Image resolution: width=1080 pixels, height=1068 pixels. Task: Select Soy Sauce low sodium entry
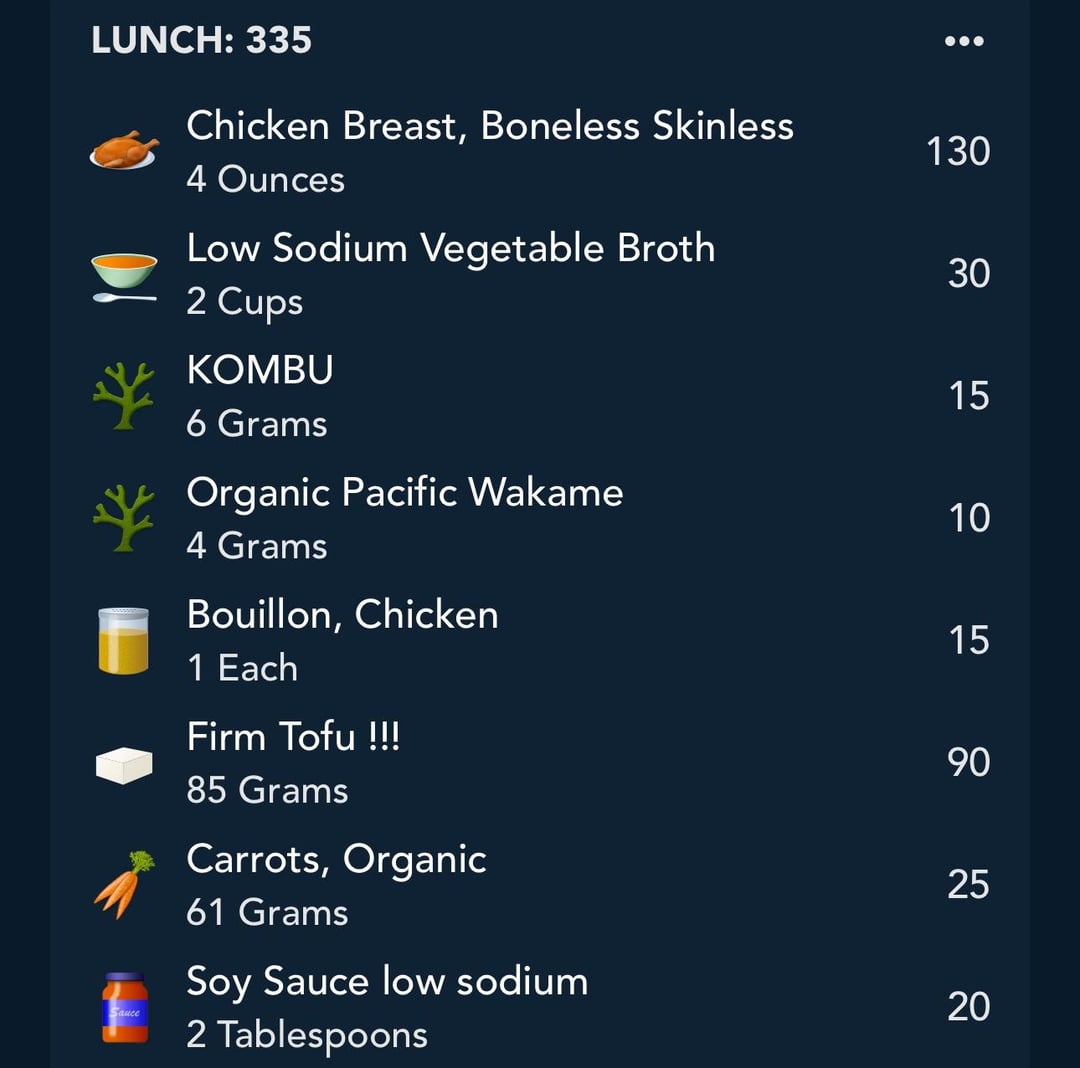click(540, 1007)
